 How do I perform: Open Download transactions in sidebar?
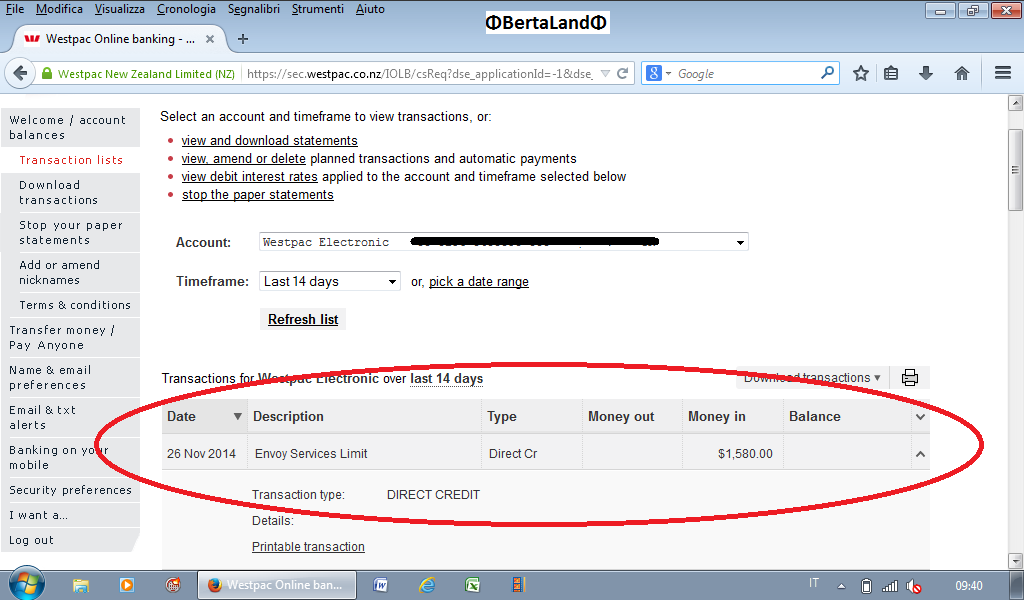pos(71,193)
